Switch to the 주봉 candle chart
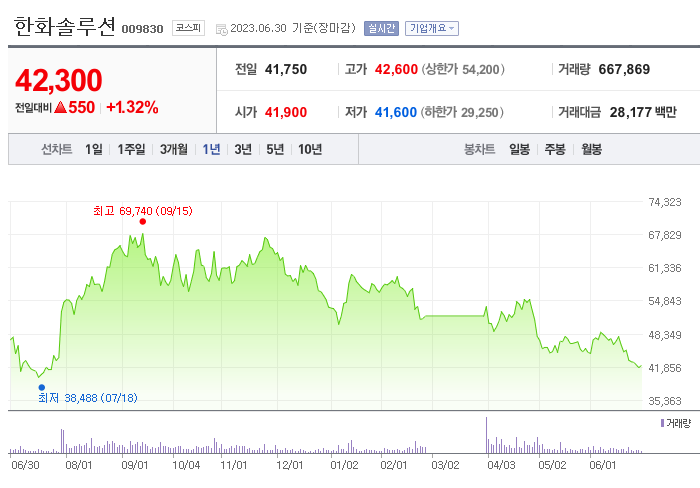Viewport: 700px width, 488px height. click(555, 149)
